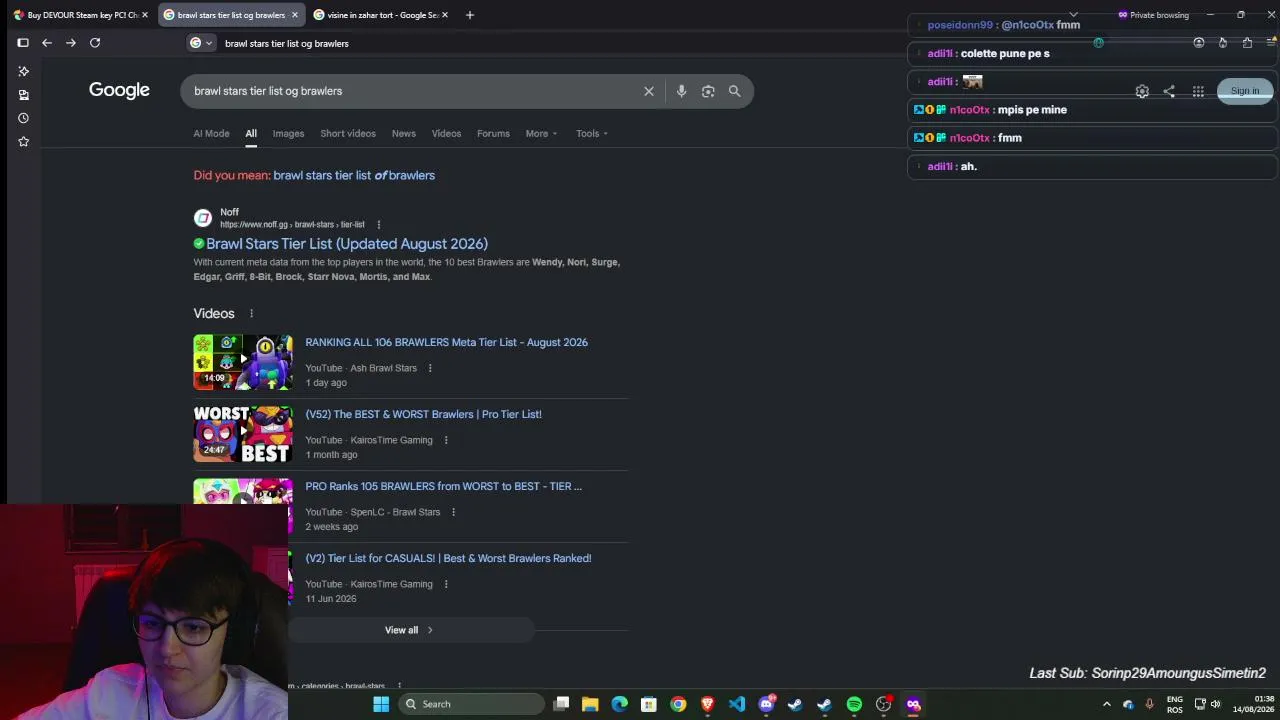Viewport: 1280px width, 720px height.
Task: Select the News search tab
Action: point(404,134)
